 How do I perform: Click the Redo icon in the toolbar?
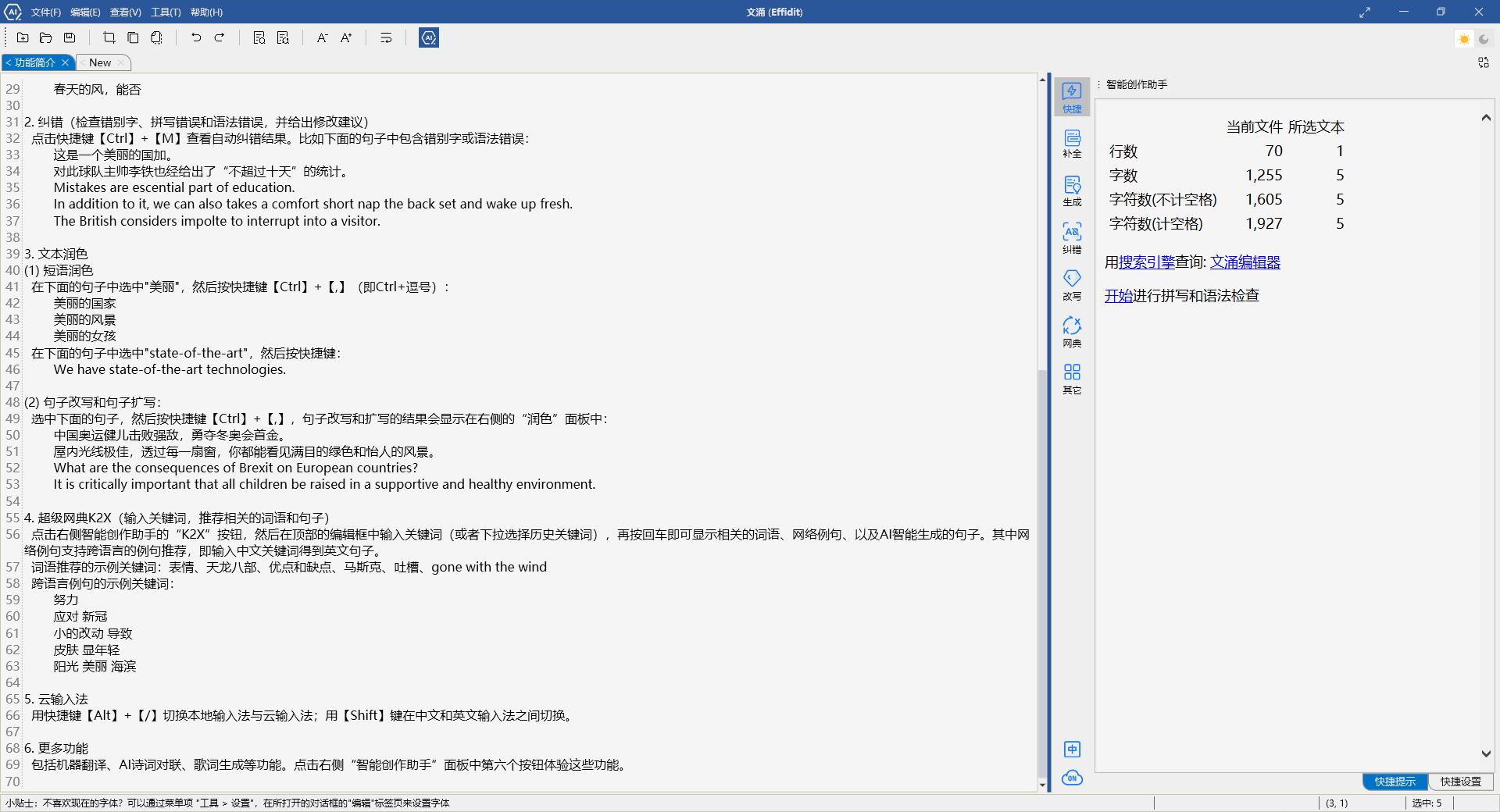[220, 37]
